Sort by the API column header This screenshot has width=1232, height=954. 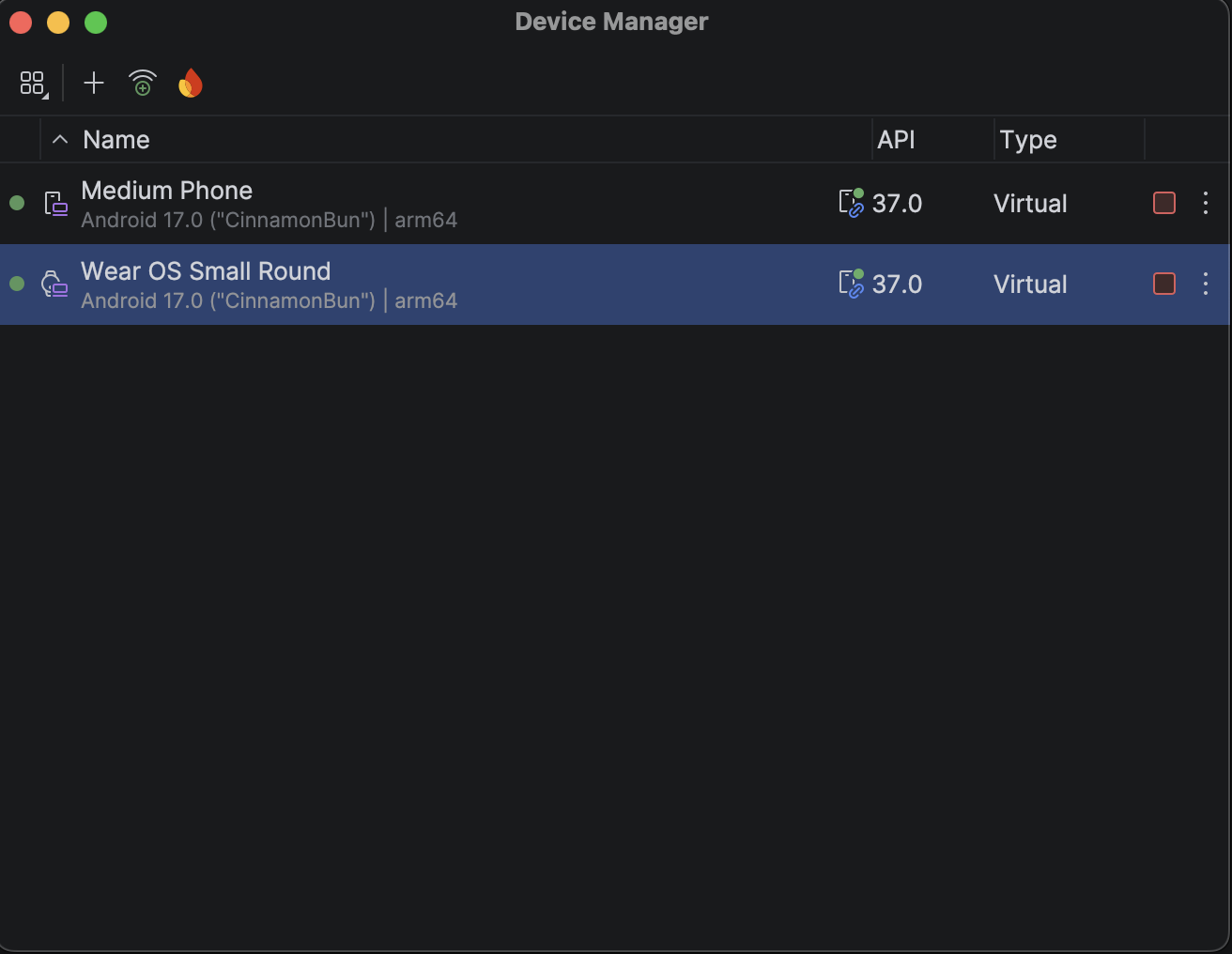(x=896, y=140)
